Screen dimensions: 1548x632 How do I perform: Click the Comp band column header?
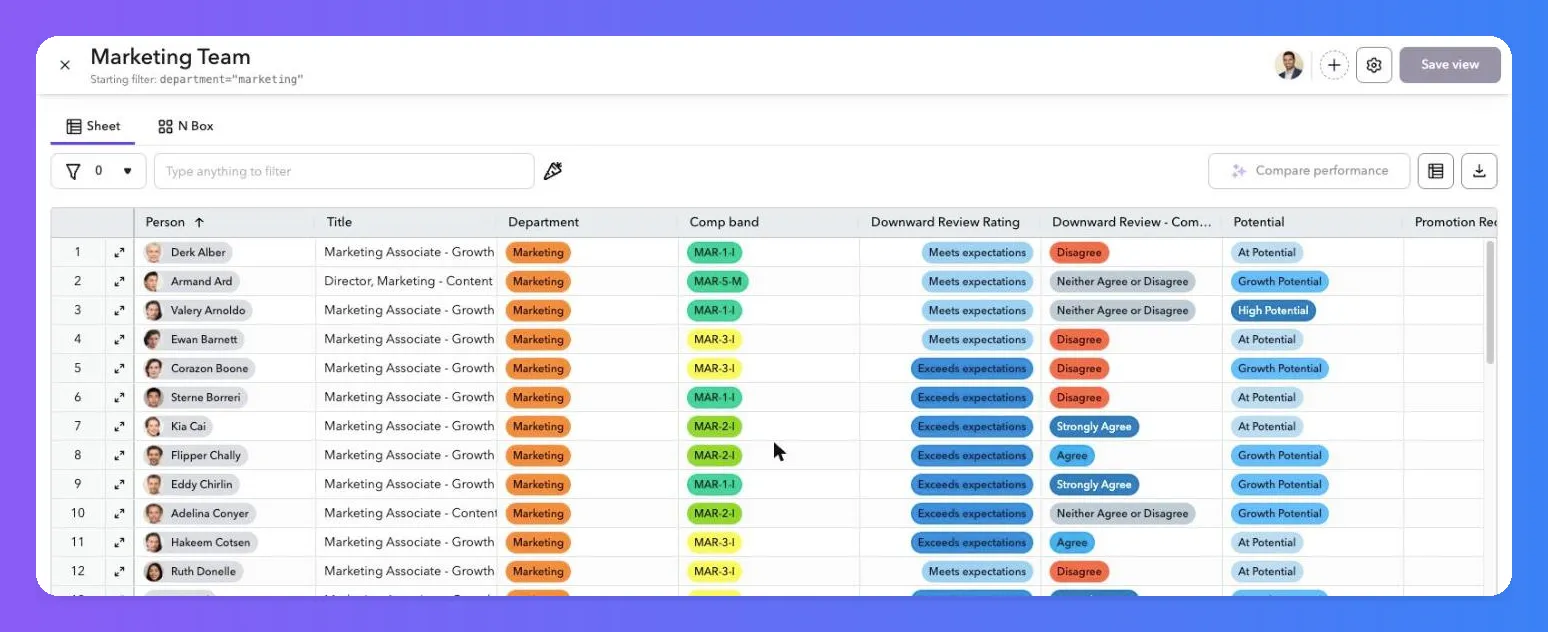click(768, 222)
